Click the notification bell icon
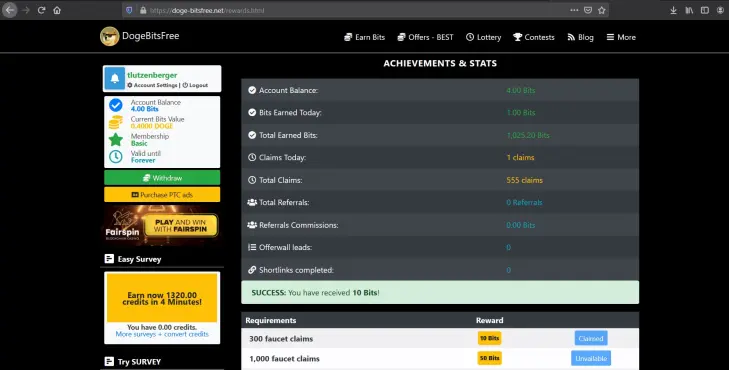The image size is (729, 370). pyautogui.click(x=115, y=79)
